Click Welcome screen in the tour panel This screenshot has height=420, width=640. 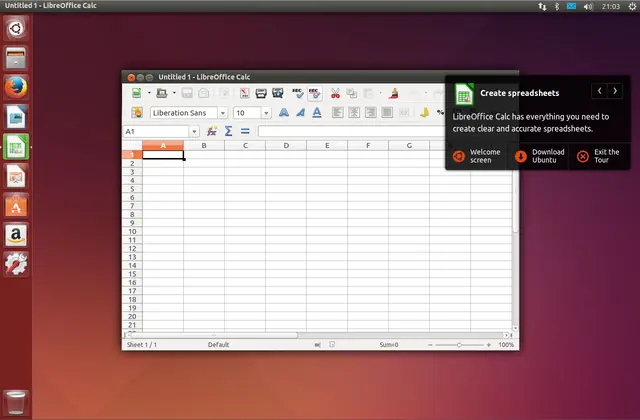click(476, 156)
